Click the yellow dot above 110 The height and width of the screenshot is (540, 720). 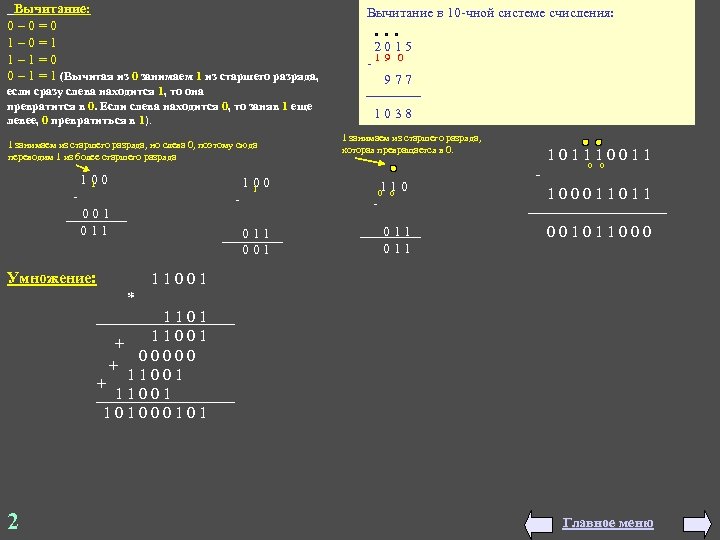[x=393, y=169]
